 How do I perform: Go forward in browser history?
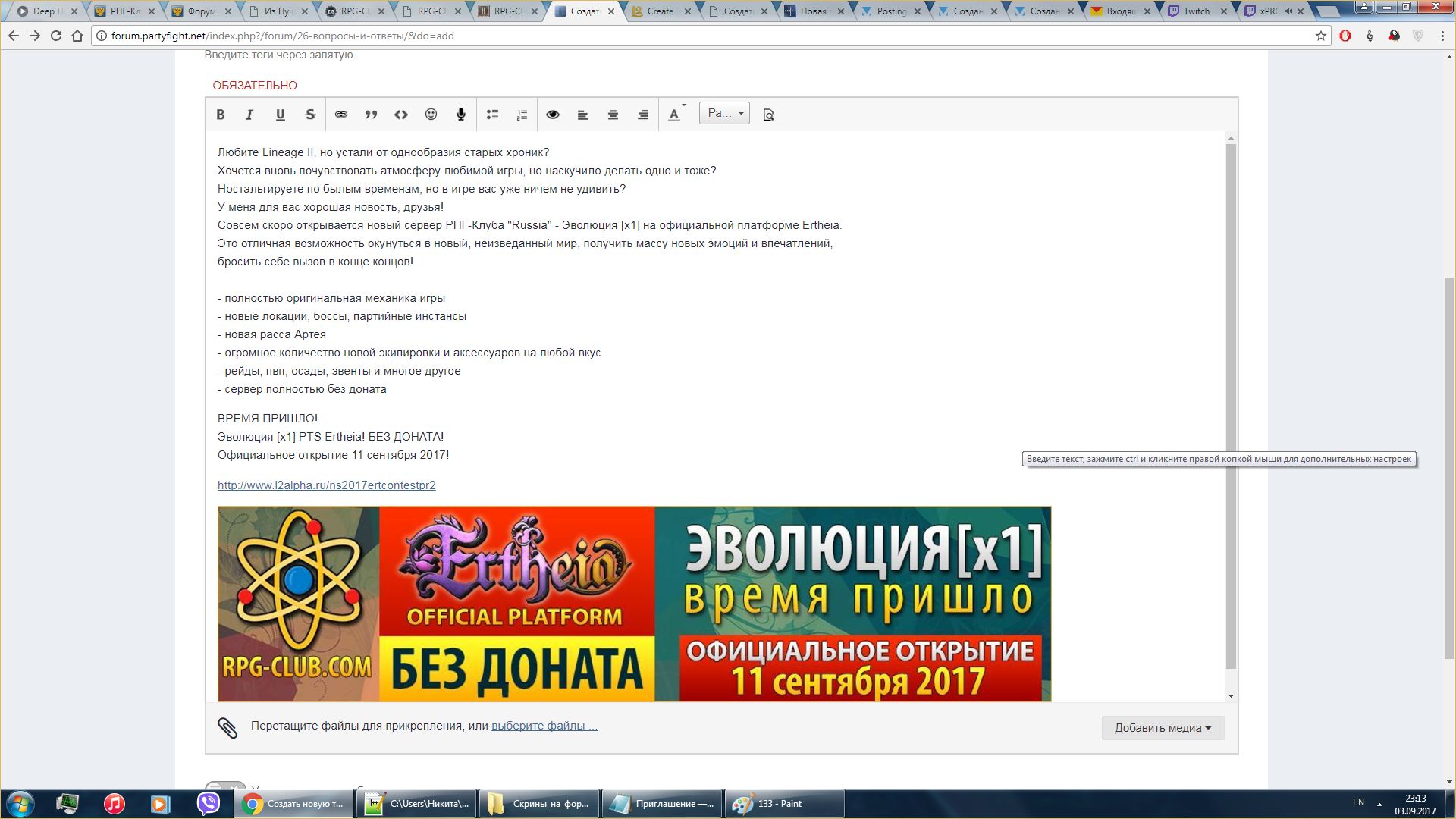click(35, 36)
